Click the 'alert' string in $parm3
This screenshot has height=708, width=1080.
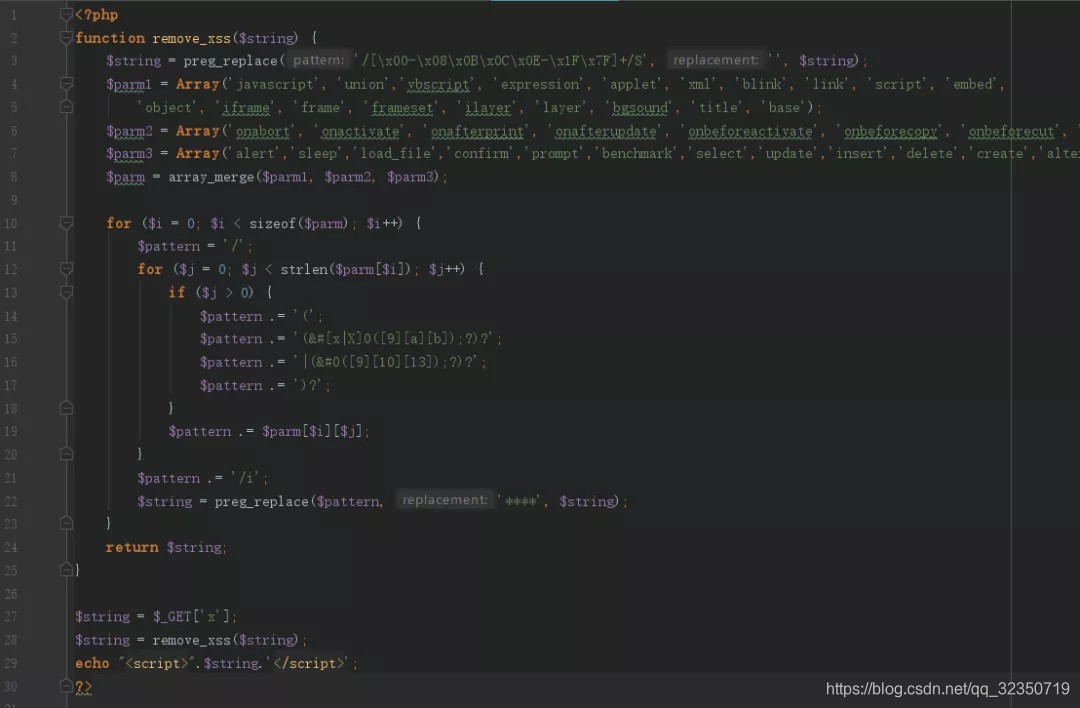[255, 154]
